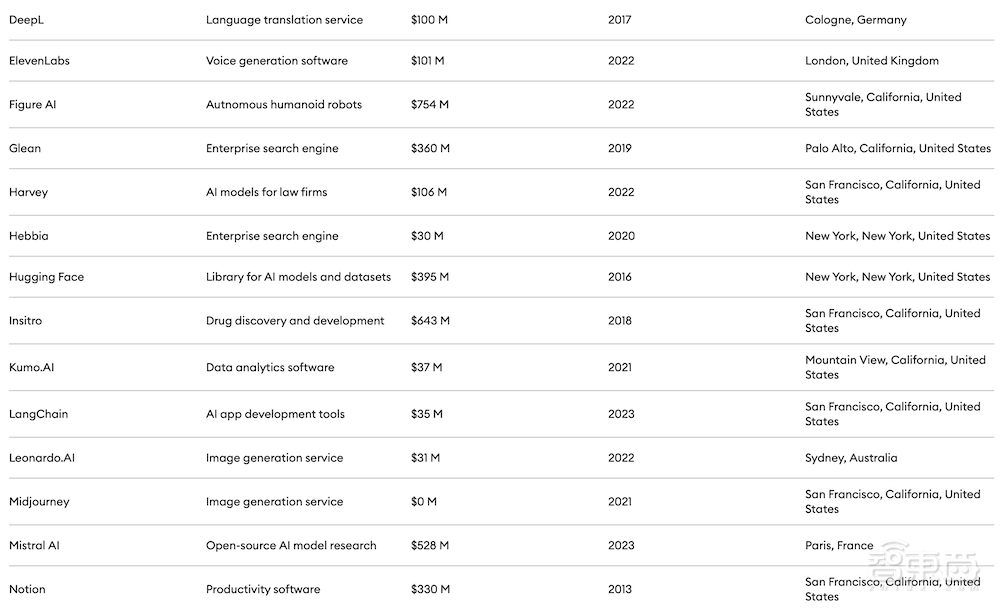Viewport: 1000px width, 610px height.
Task: Open the Midjourney company entry
Action: 39,502
